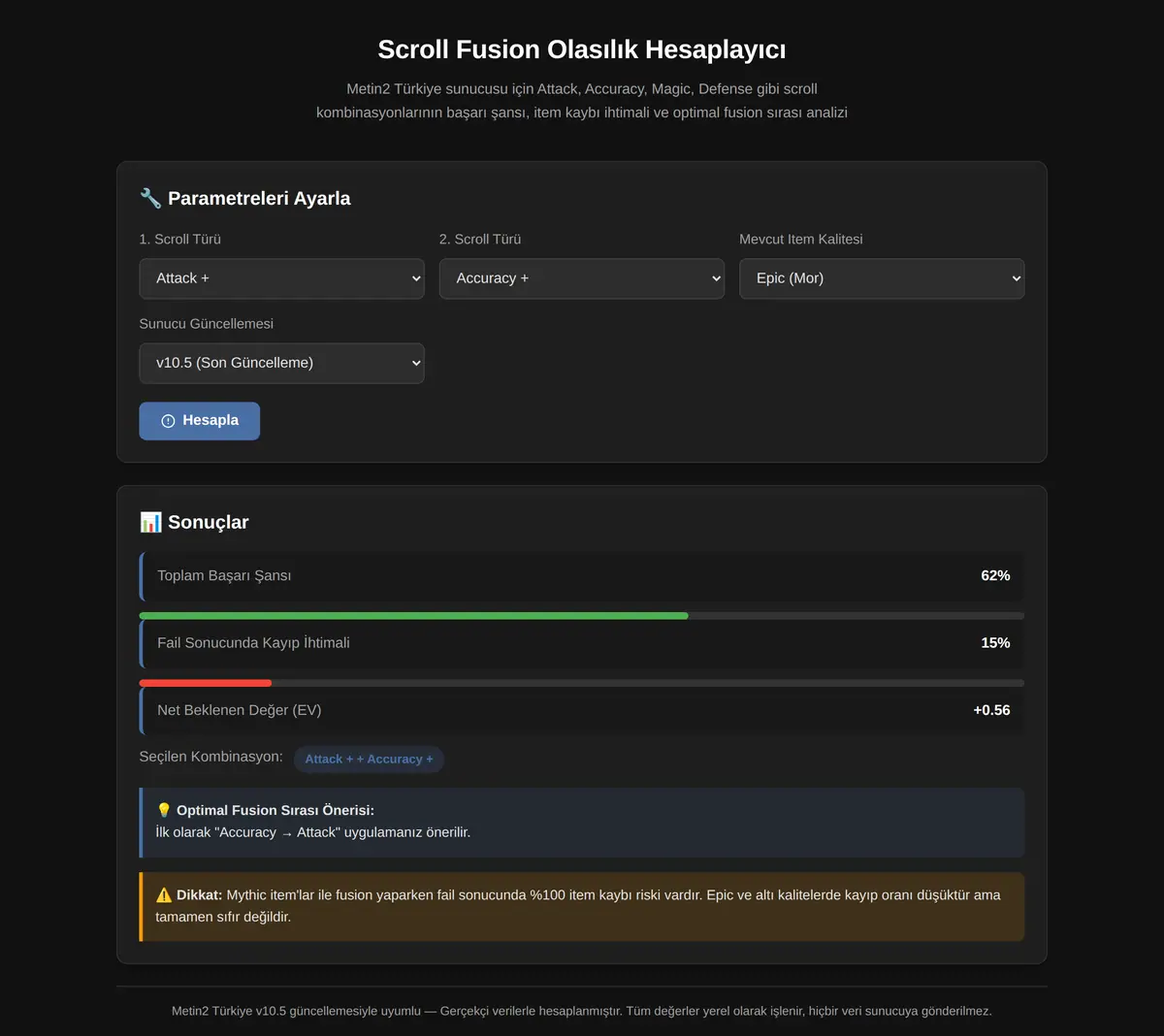Click the Hesapla button

point(199,421)
